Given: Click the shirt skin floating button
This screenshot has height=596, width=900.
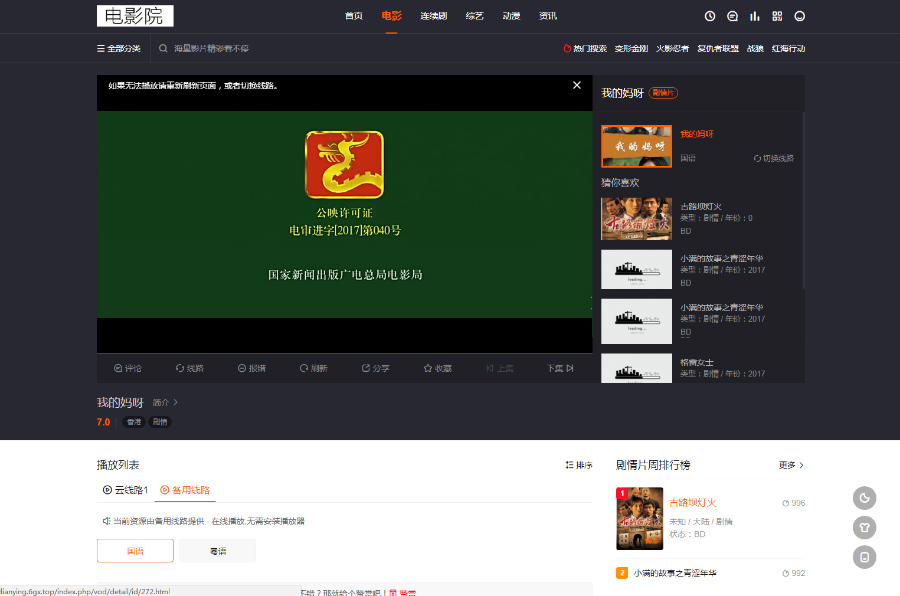Looking at the screenshot, I should tap(864, 527).
